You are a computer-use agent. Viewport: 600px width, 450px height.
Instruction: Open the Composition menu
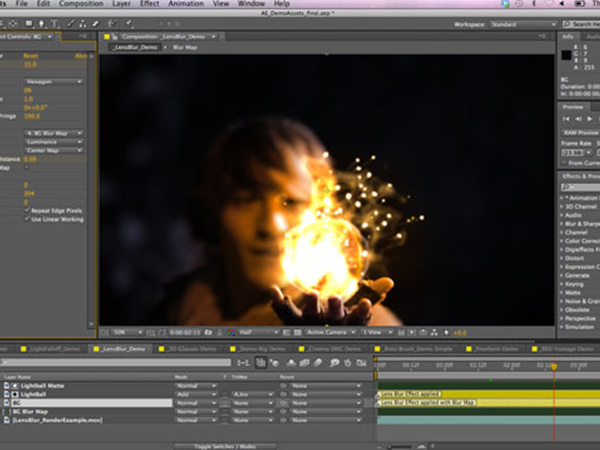[81, 4]
